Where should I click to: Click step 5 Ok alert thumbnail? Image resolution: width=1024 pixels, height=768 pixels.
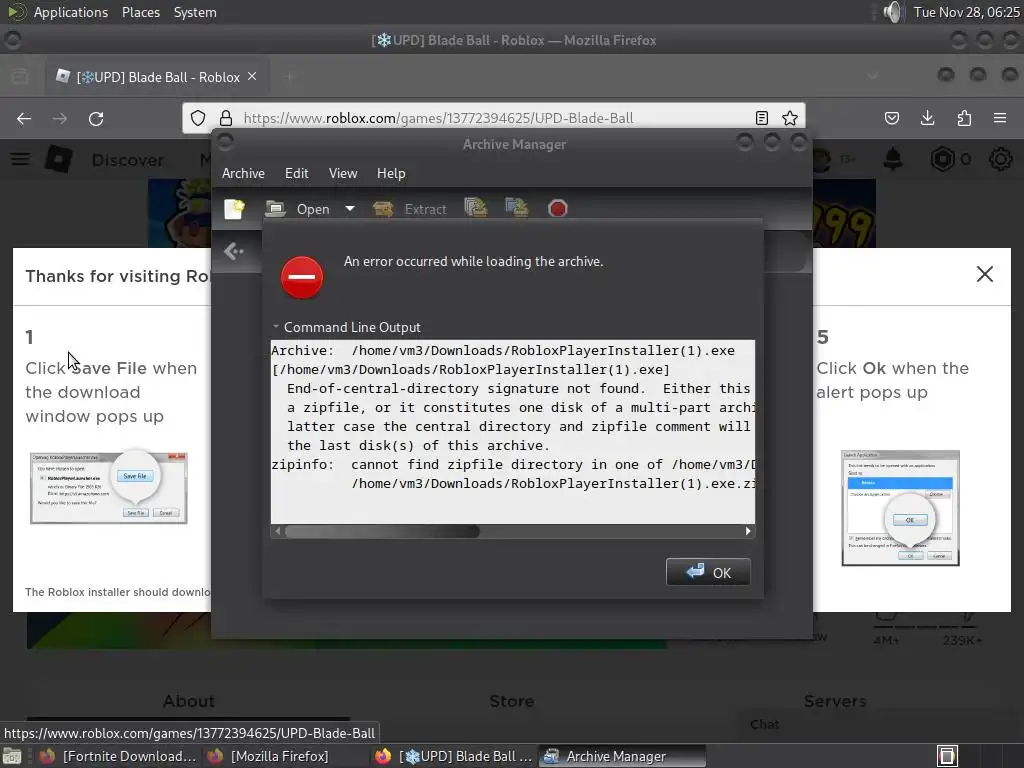(900, 507)
